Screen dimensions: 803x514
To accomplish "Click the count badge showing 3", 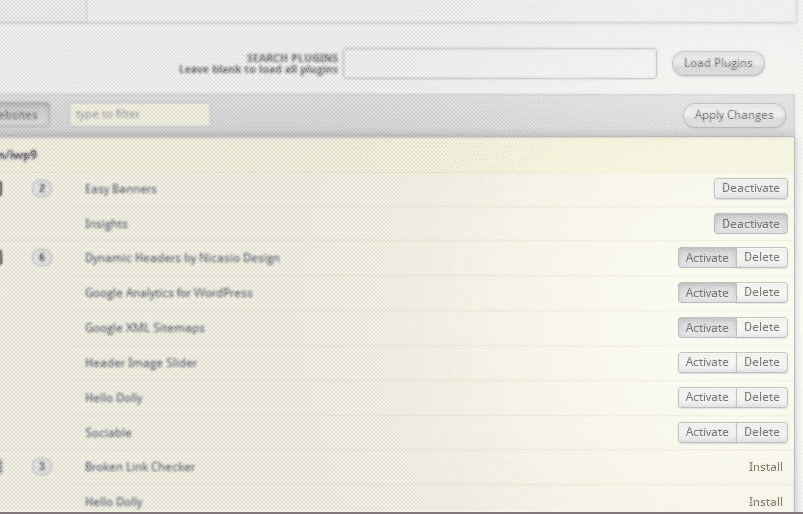I will [42, 466].
